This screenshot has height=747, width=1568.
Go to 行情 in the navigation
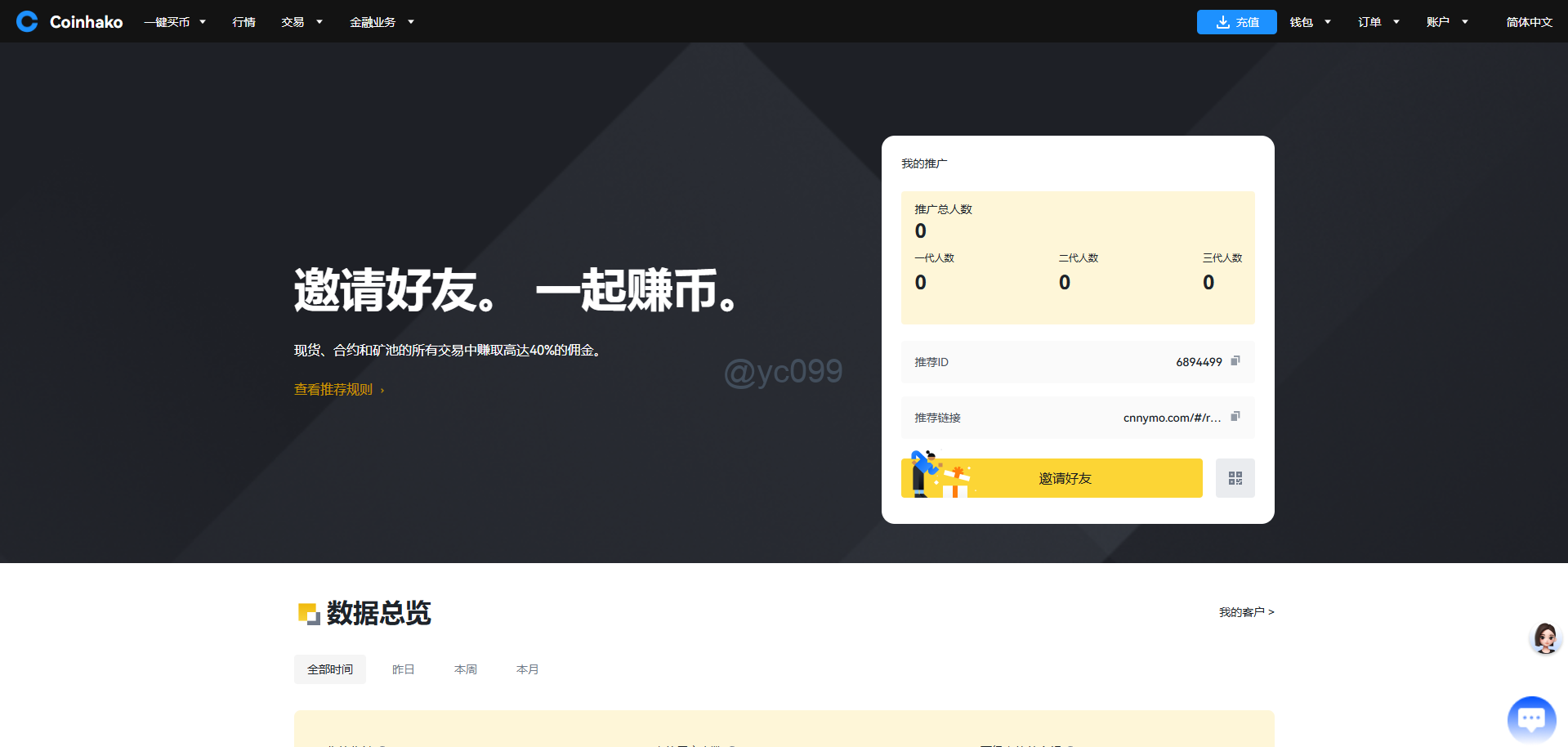coord(243,22)
